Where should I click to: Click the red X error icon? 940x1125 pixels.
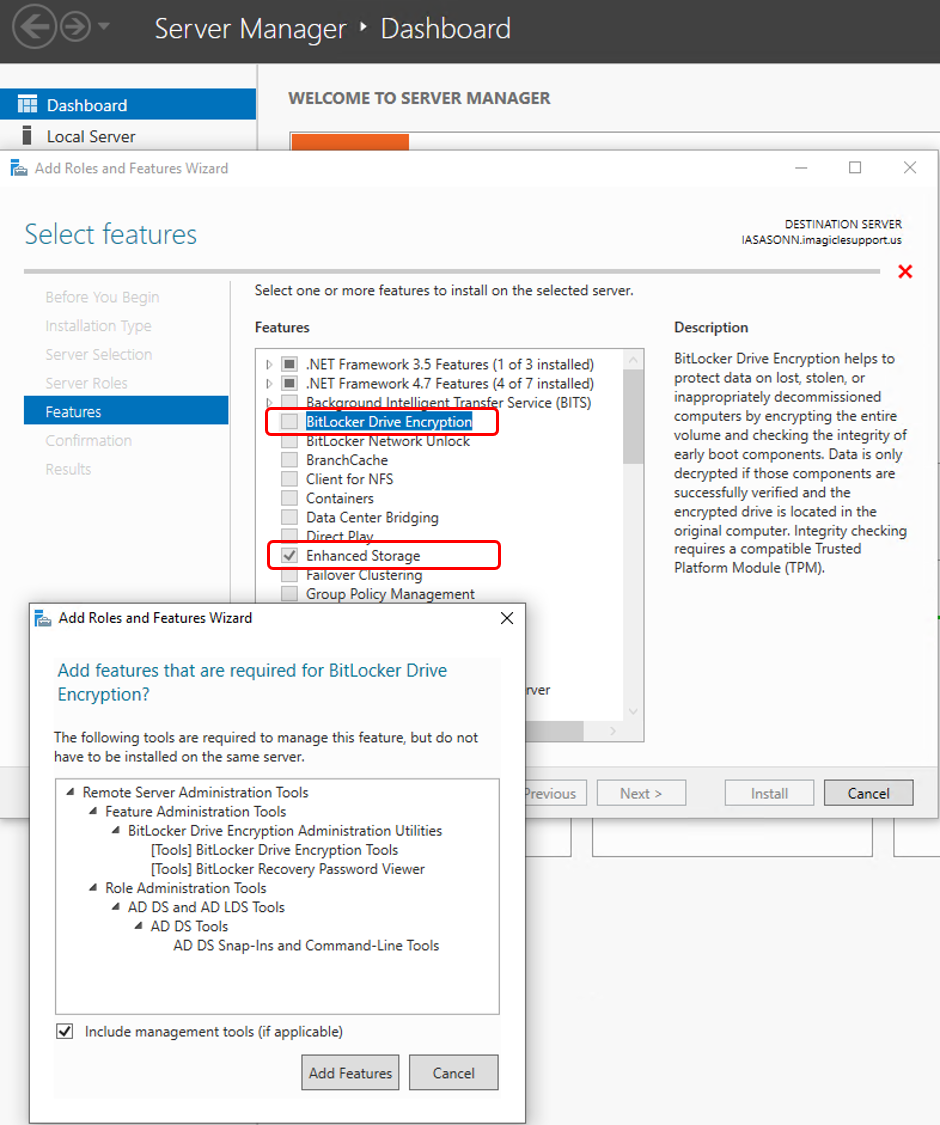(x=905, y=272)
